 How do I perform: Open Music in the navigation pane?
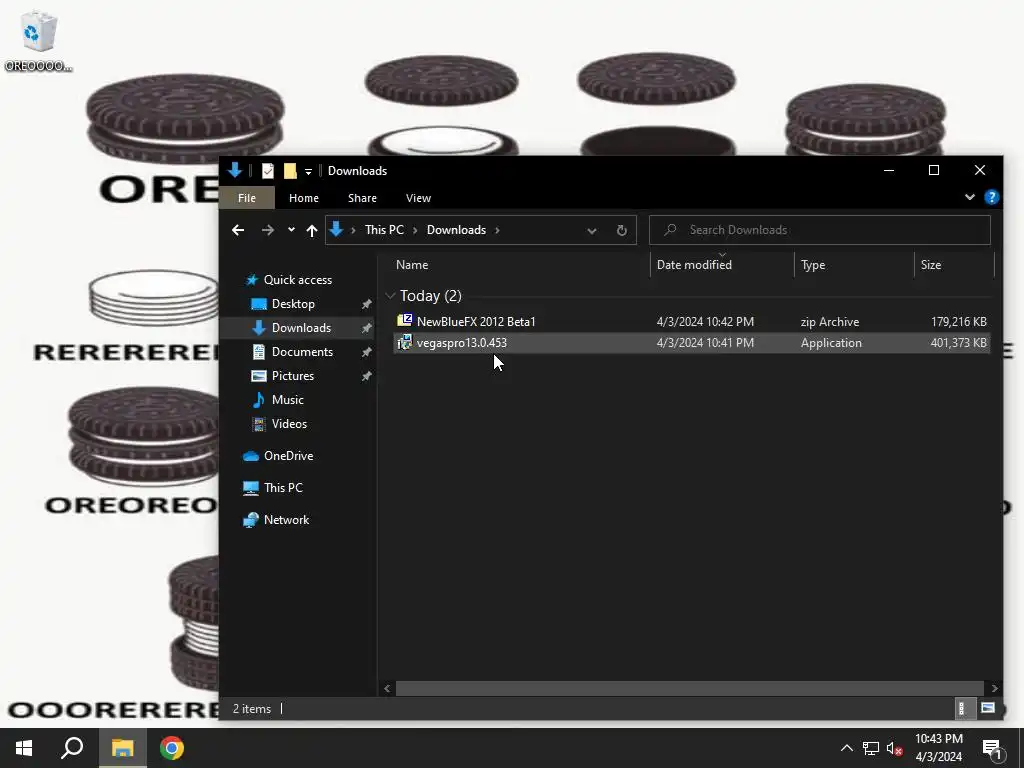287,400
